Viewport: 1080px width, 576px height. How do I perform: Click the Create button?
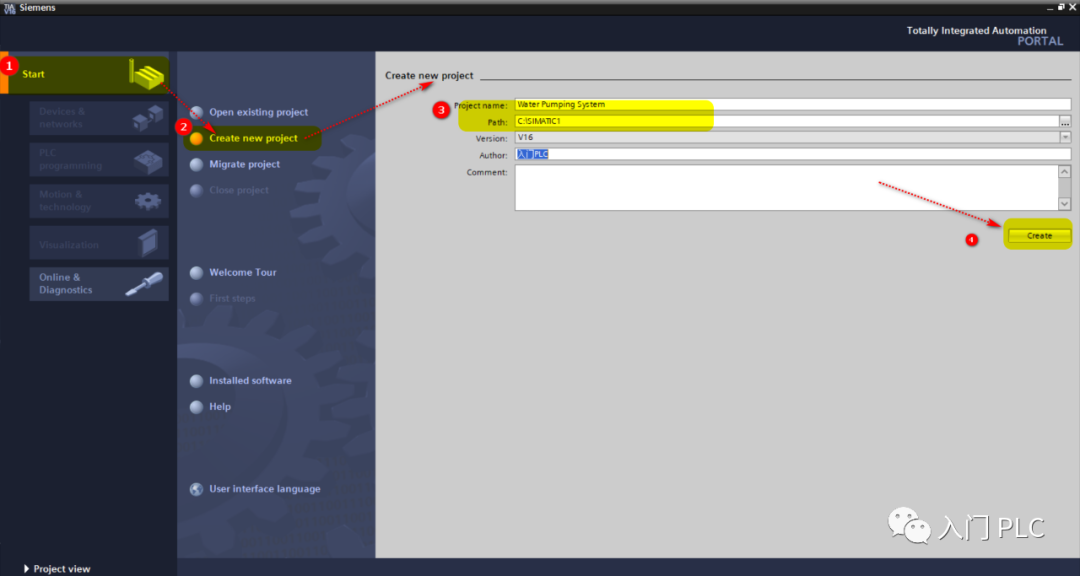[x=1039, y=236]
